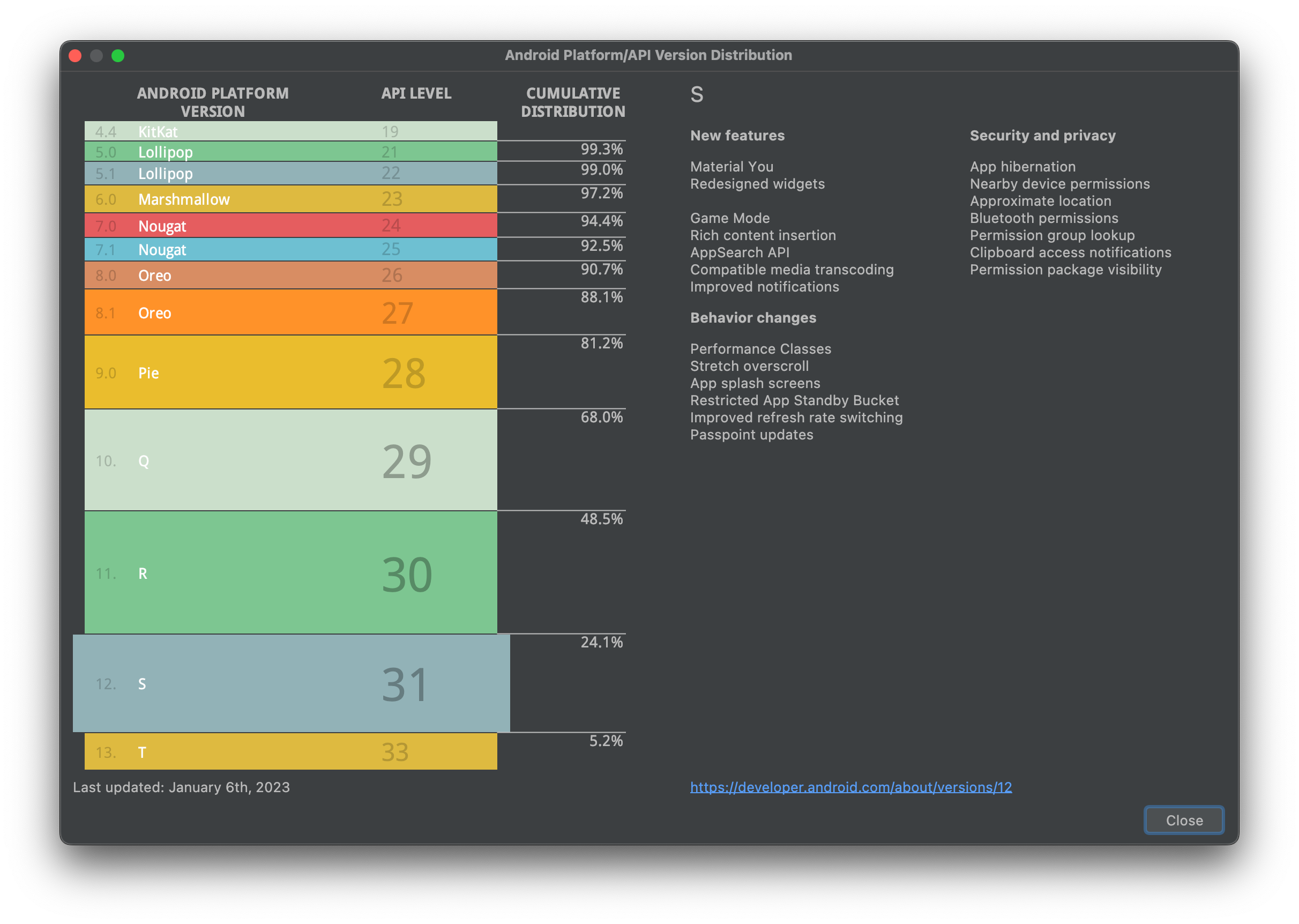The width and height of the screenshot is (1299, 924).
Task: Open the developer.android.com versions/12 link
Action: [x=851, y=787]
